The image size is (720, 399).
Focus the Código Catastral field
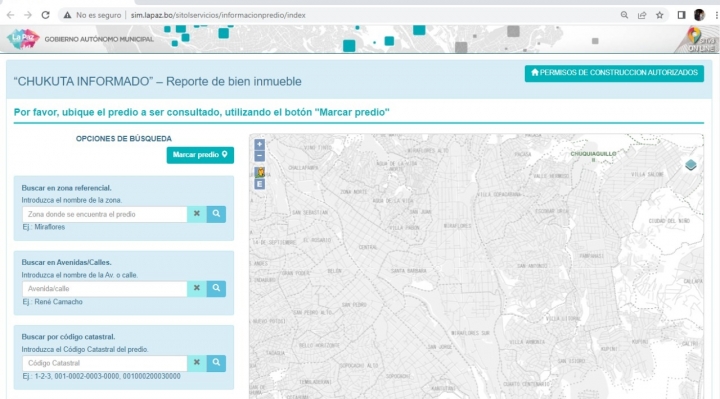[105, 363]
